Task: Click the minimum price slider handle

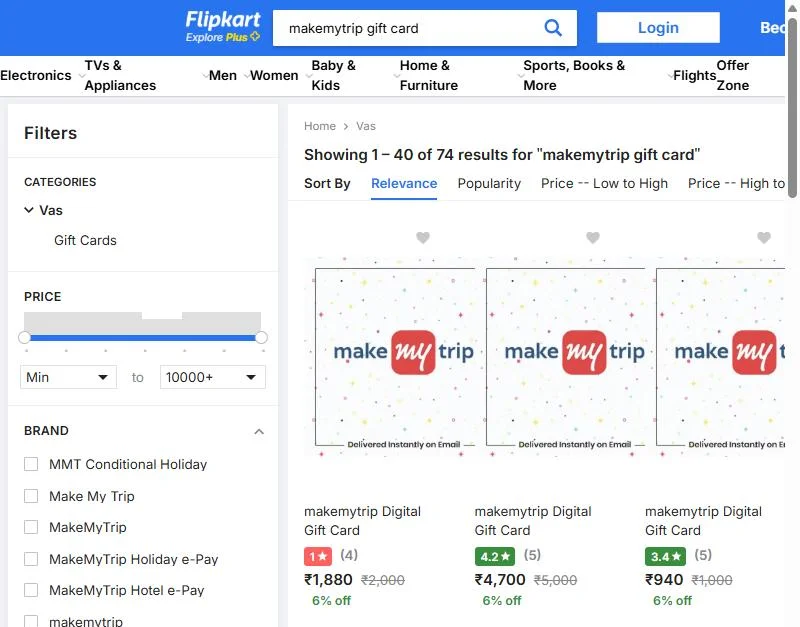Action: point(24,337)
